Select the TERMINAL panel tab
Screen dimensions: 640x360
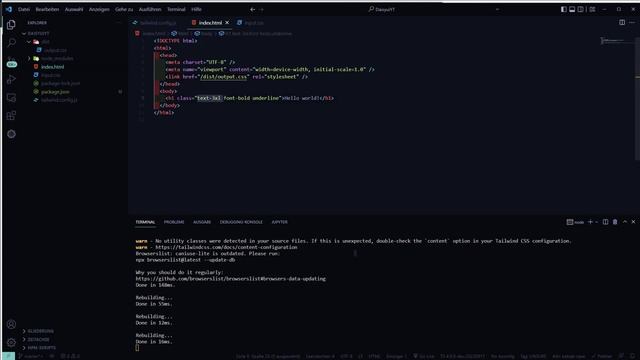coord(145,222)
